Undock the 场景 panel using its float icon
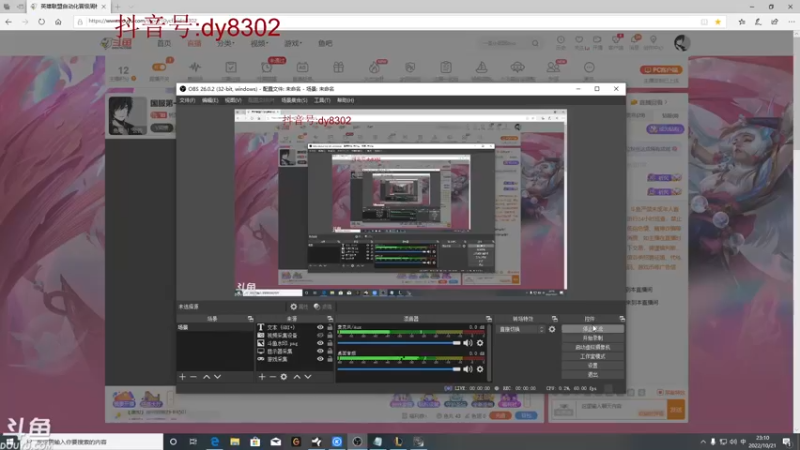This screenshot has width=800, height=450. (251, 319)
